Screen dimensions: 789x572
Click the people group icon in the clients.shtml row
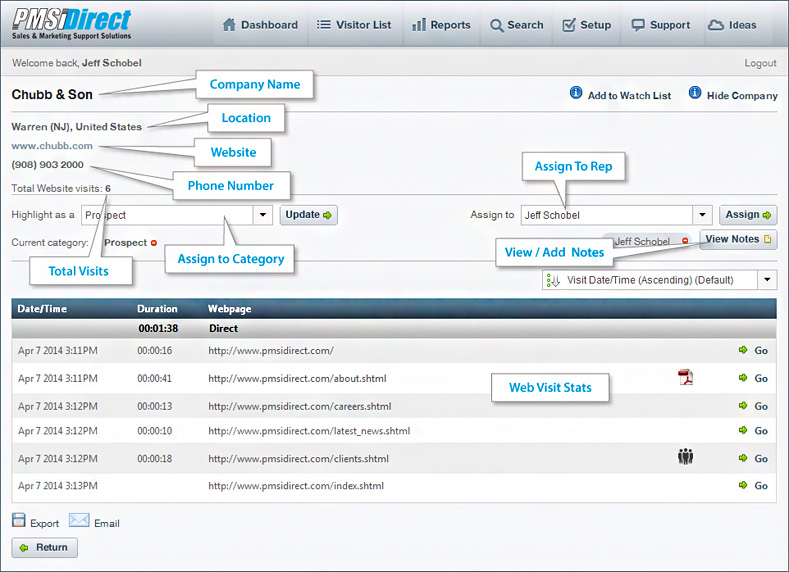685,456
